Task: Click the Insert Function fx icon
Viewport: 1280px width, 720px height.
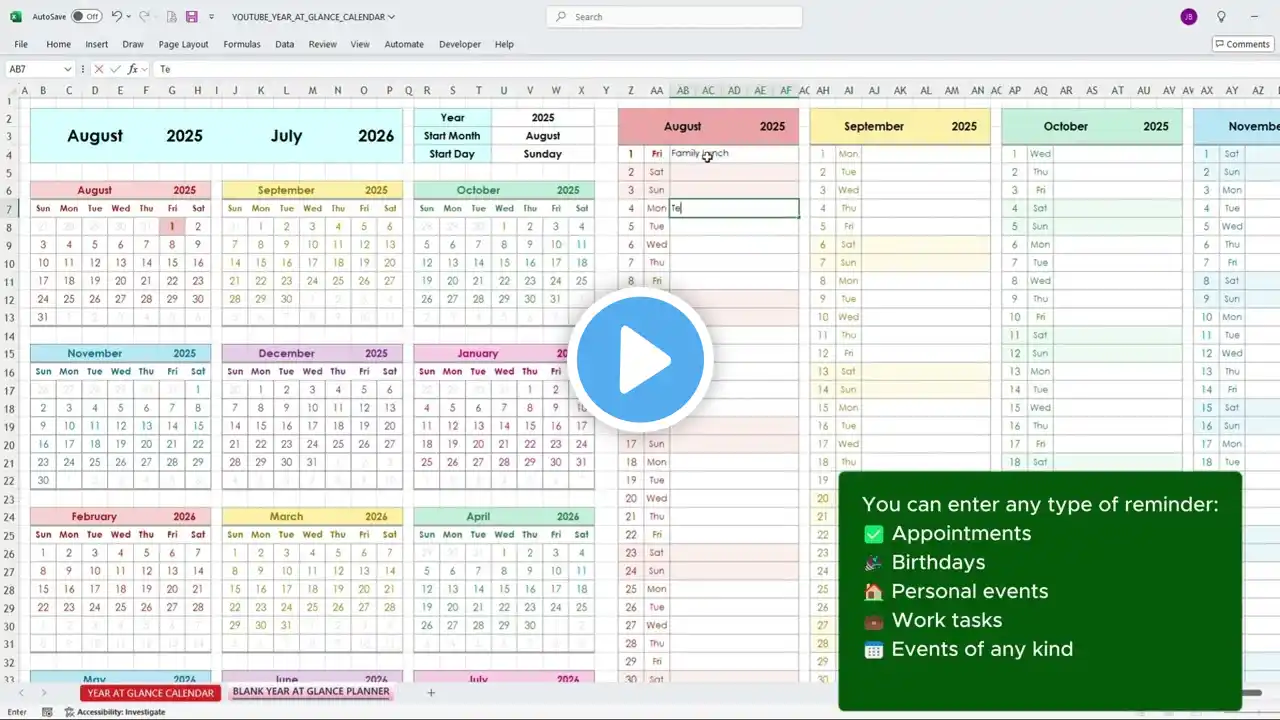Action: coord(133,69)
